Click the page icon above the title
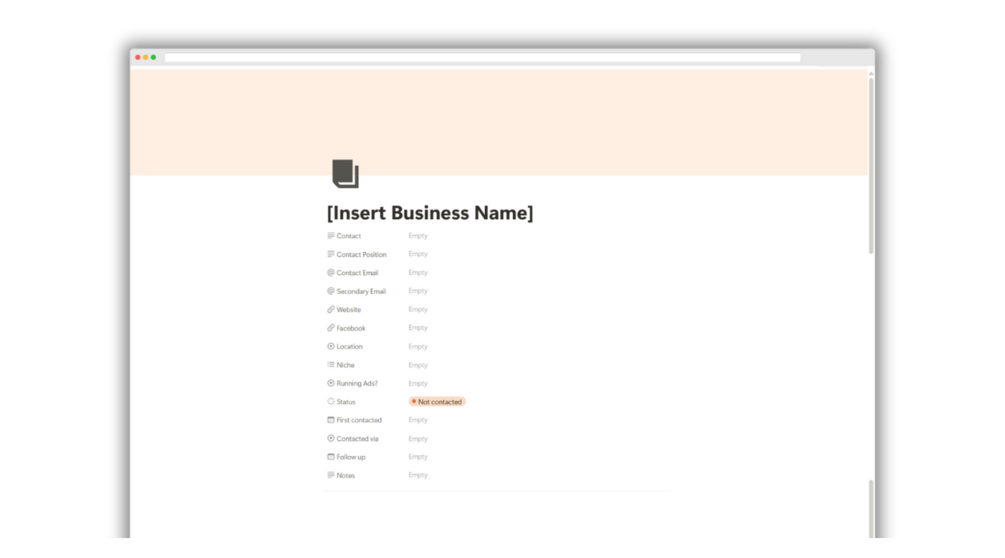The height and width of the screenshot is (558, 1005). [345, 174]
